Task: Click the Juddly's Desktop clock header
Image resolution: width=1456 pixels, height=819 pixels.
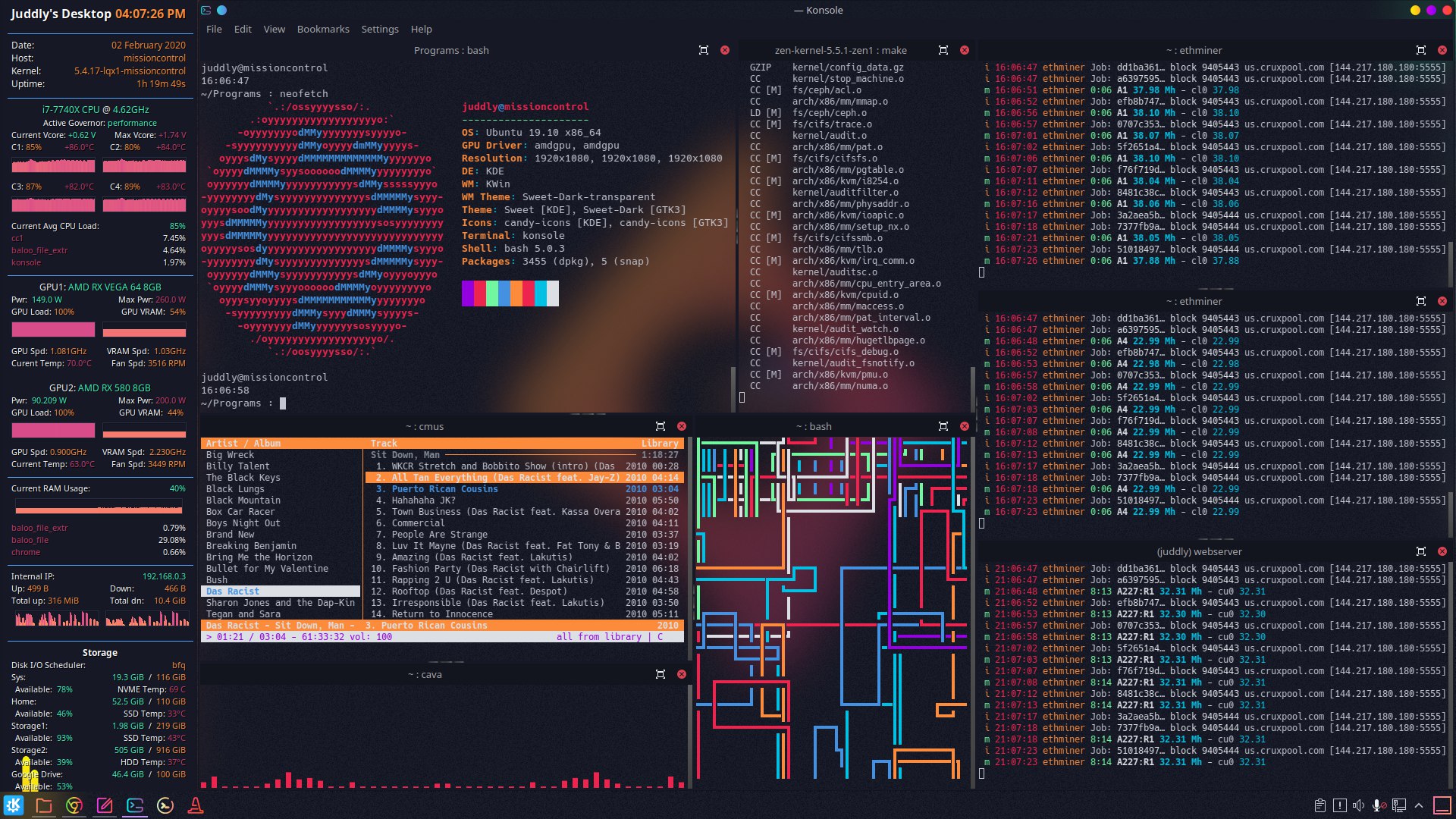Action: click(x=98, y=14)
